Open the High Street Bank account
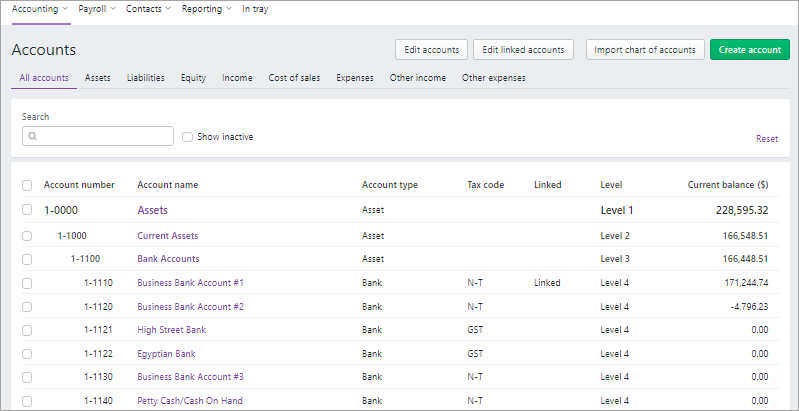This screenshot has width=799, height=411. coord(171,330)
